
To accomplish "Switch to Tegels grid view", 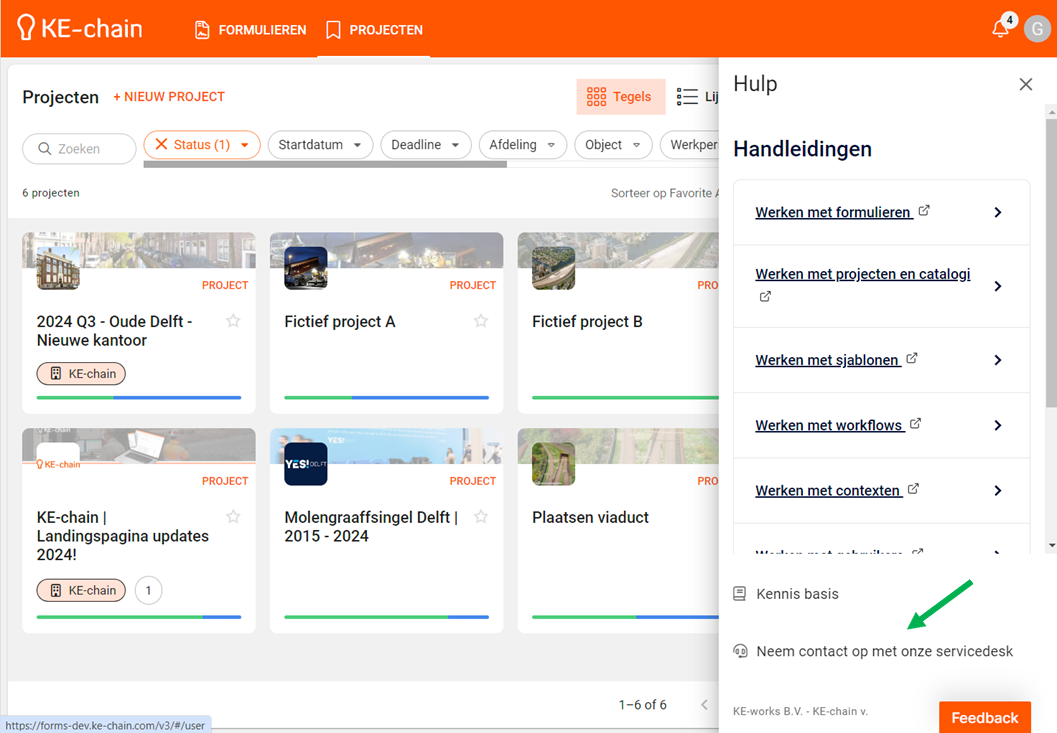I will tap(620, 97).
